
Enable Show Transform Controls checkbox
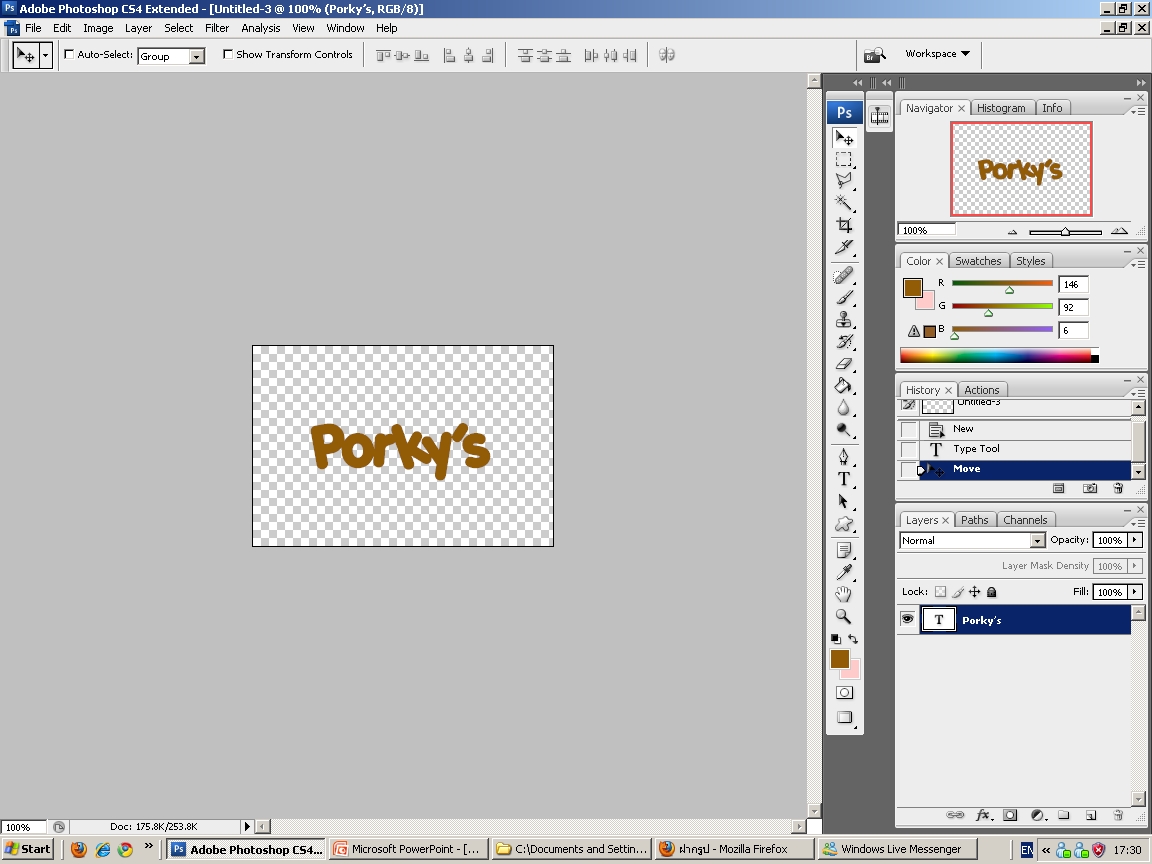(228, 54)
